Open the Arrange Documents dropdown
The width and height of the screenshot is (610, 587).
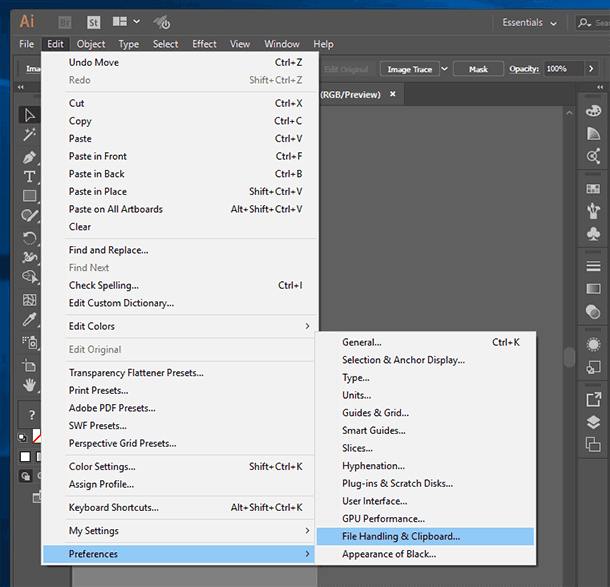[x=126, y=21]
